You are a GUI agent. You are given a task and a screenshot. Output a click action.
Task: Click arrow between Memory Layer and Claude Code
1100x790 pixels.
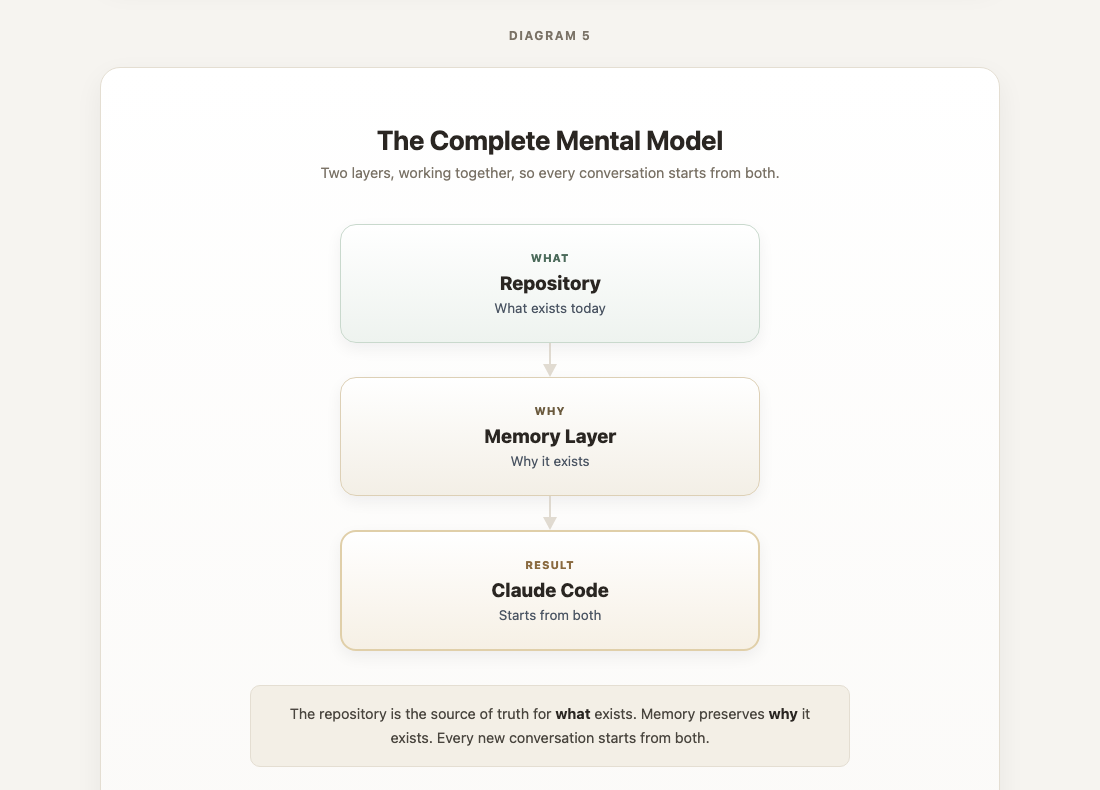pos(549,513)
